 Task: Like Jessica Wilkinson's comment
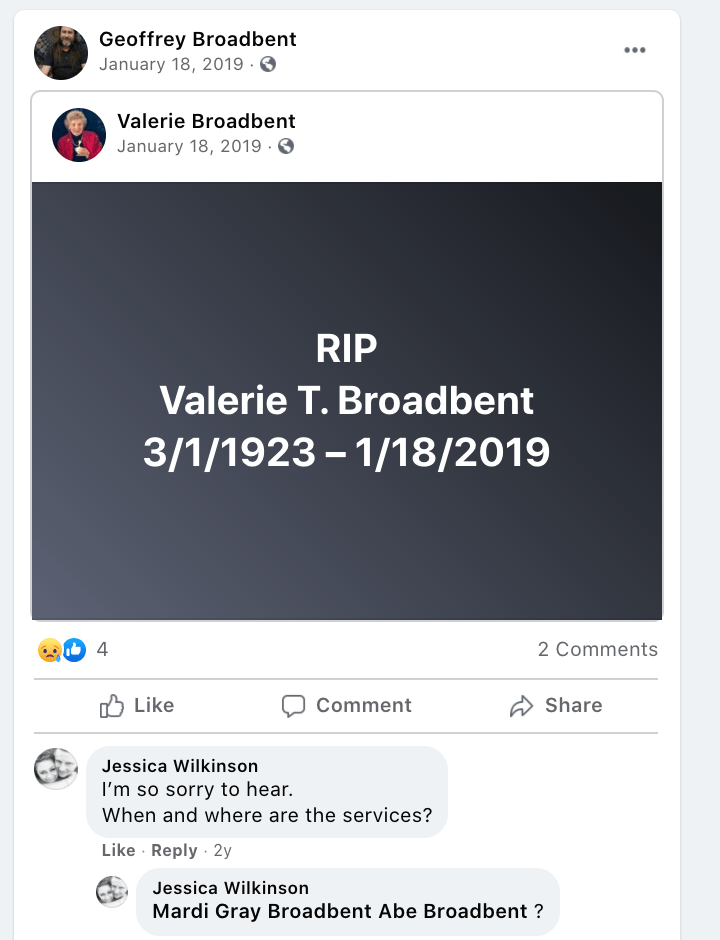(x=118, y=851)
